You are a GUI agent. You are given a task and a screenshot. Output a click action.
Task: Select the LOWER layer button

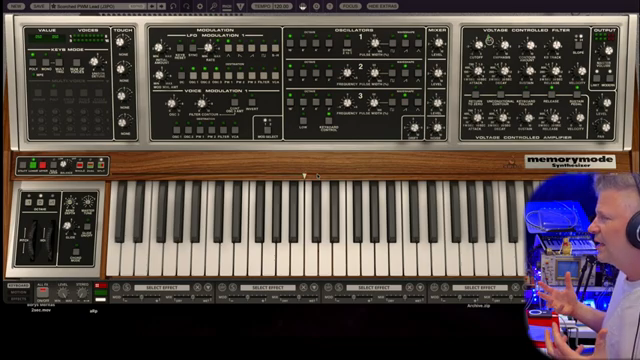33,165
